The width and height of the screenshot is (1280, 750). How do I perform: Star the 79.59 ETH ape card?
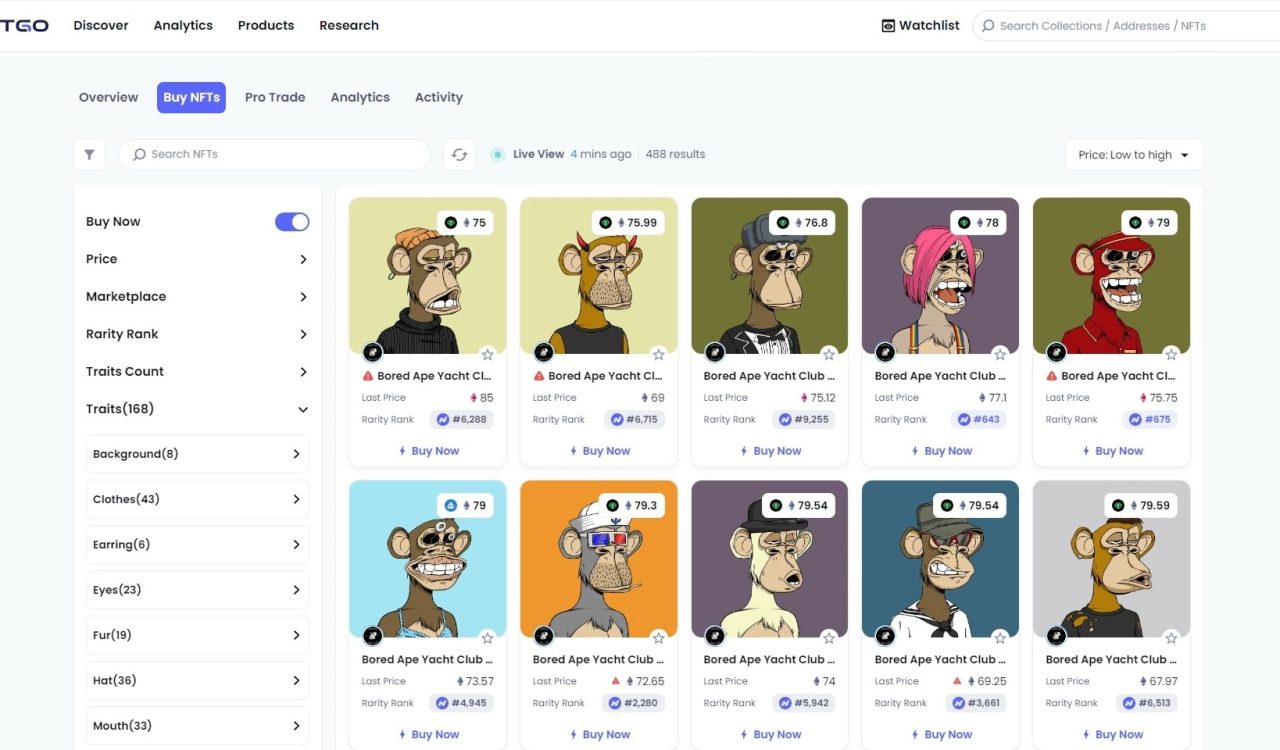click(x=1171, y=637)
